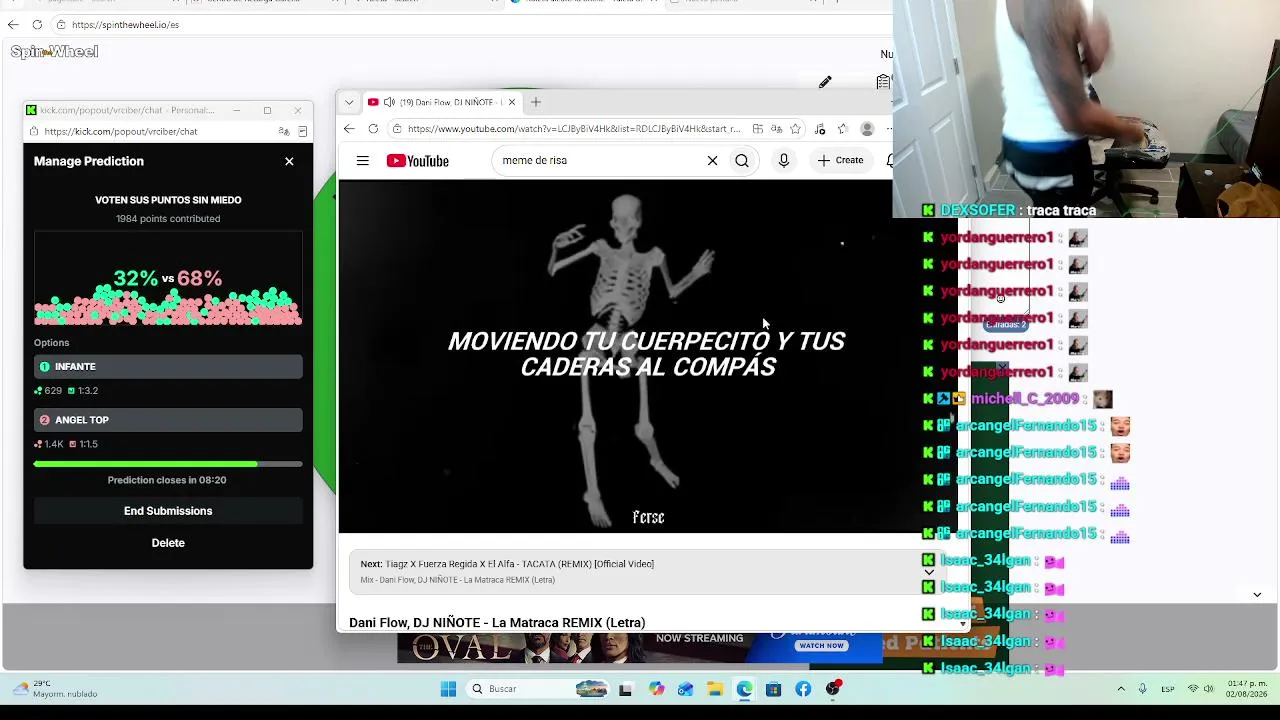Open File Explorer from the taskbar
Viewport: 1280px width, 720px height.
pos(714,689)
